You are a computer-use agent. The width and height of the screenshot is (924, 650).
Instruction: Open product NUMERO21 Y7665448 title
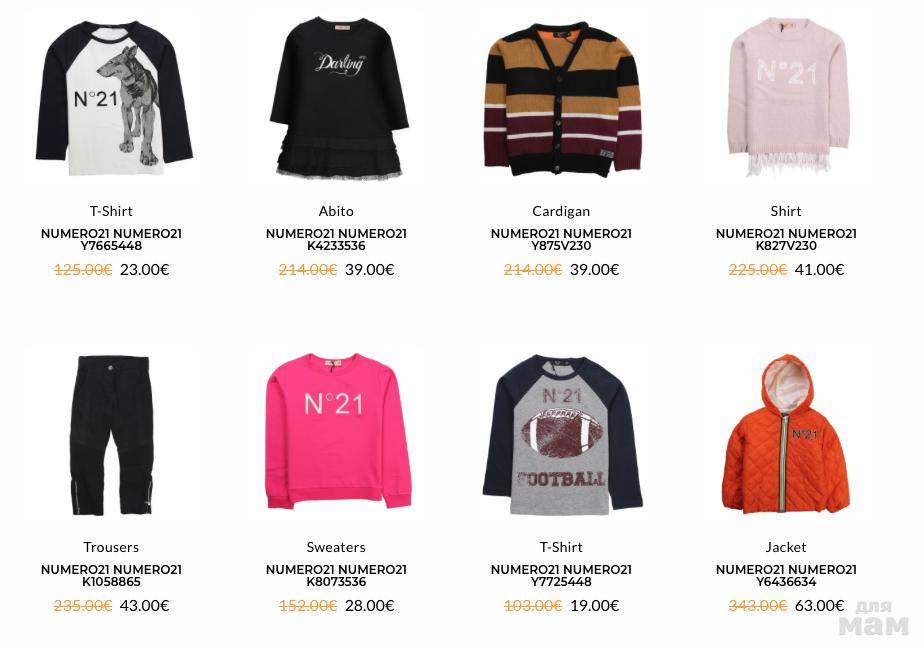(x=111, y=240)
